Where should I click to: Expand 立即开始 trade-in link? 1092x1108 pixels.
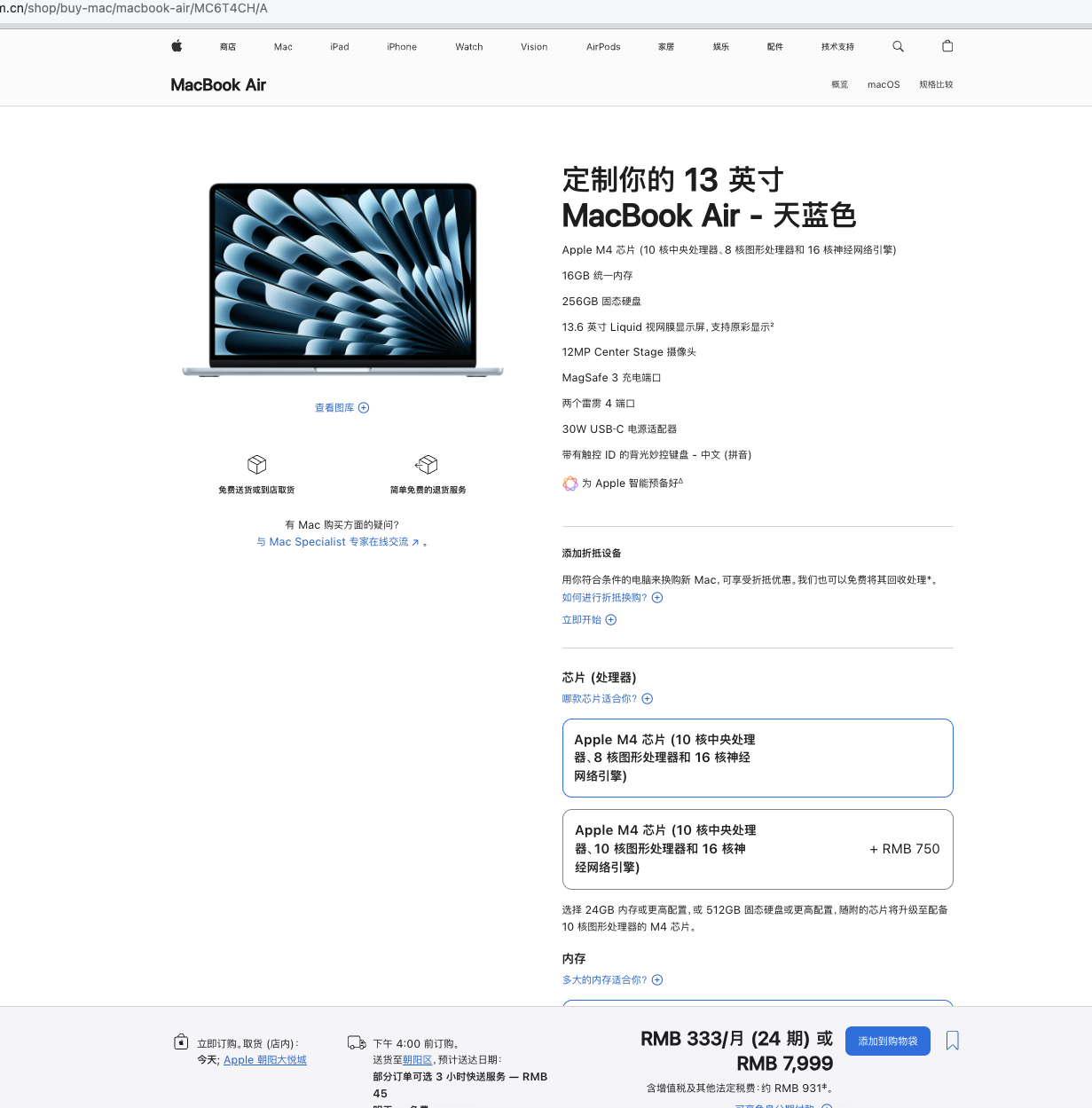pyautogui.click(x=589, y=620)
